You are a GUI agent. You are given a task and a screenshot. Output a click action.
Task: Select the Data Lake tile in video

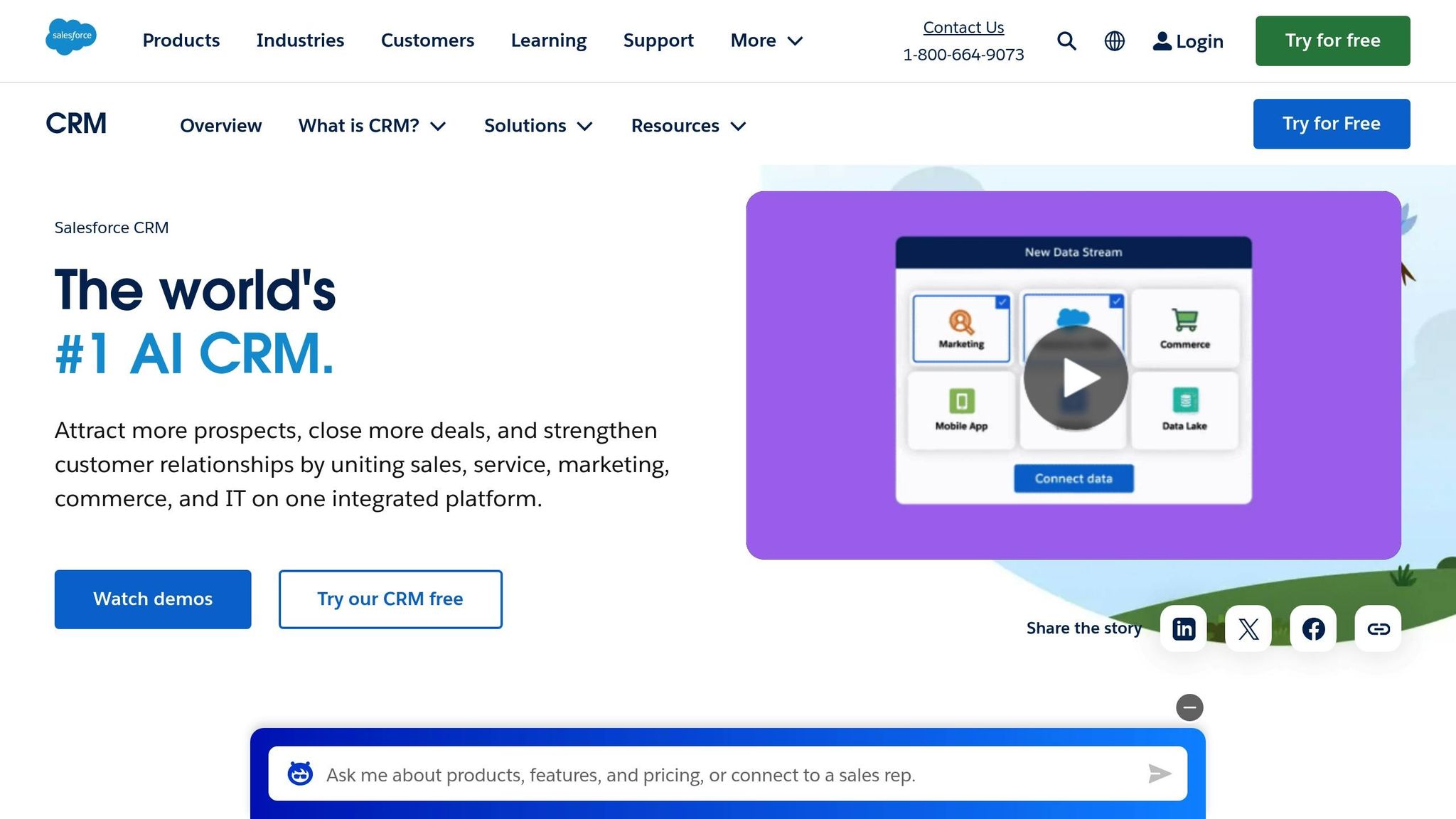point(1185,410)
